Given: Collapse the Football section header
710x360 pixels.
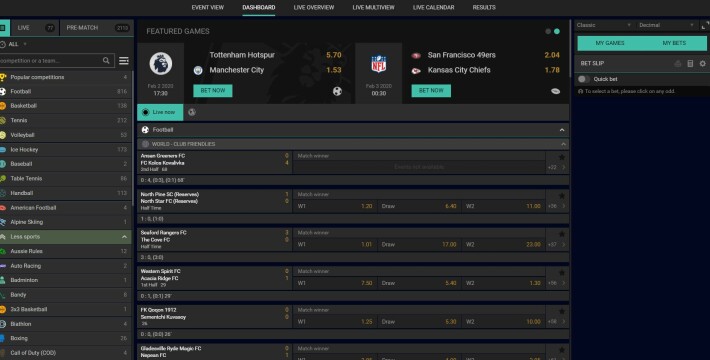Looking at the screenshot, I should click(x=353, y=130).
